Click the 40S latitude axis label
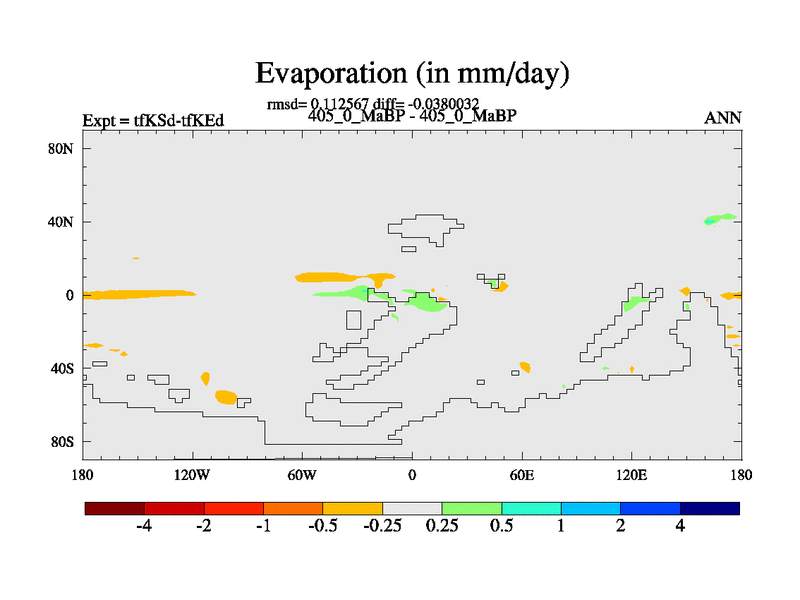 65,368
